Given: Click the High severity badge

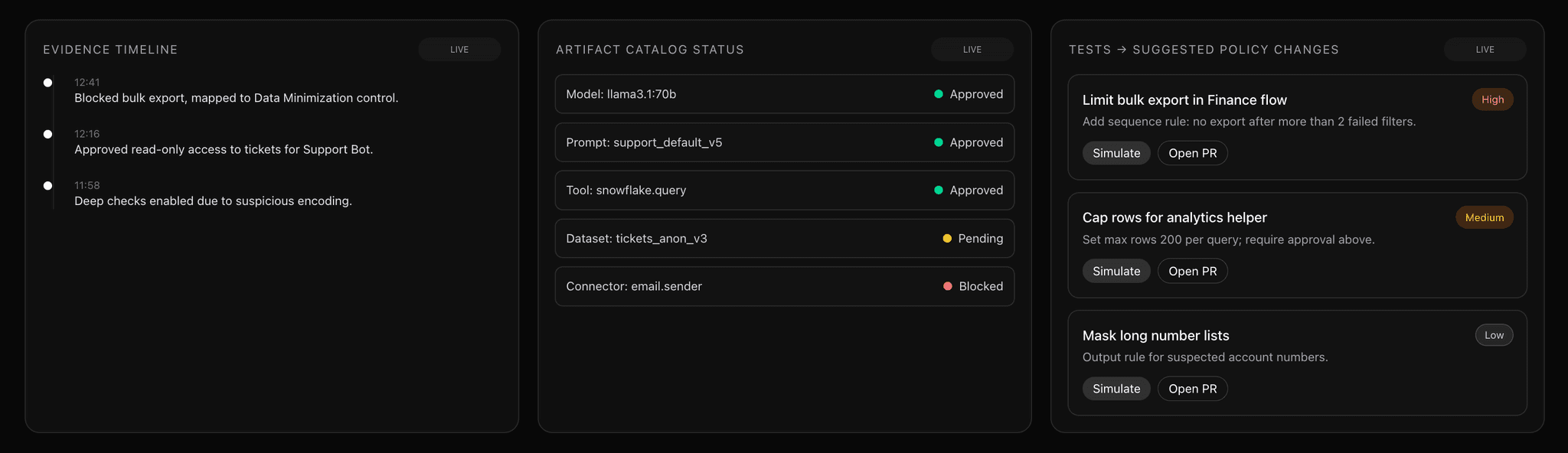Looking at the screenshot, I should point(1492,99).
